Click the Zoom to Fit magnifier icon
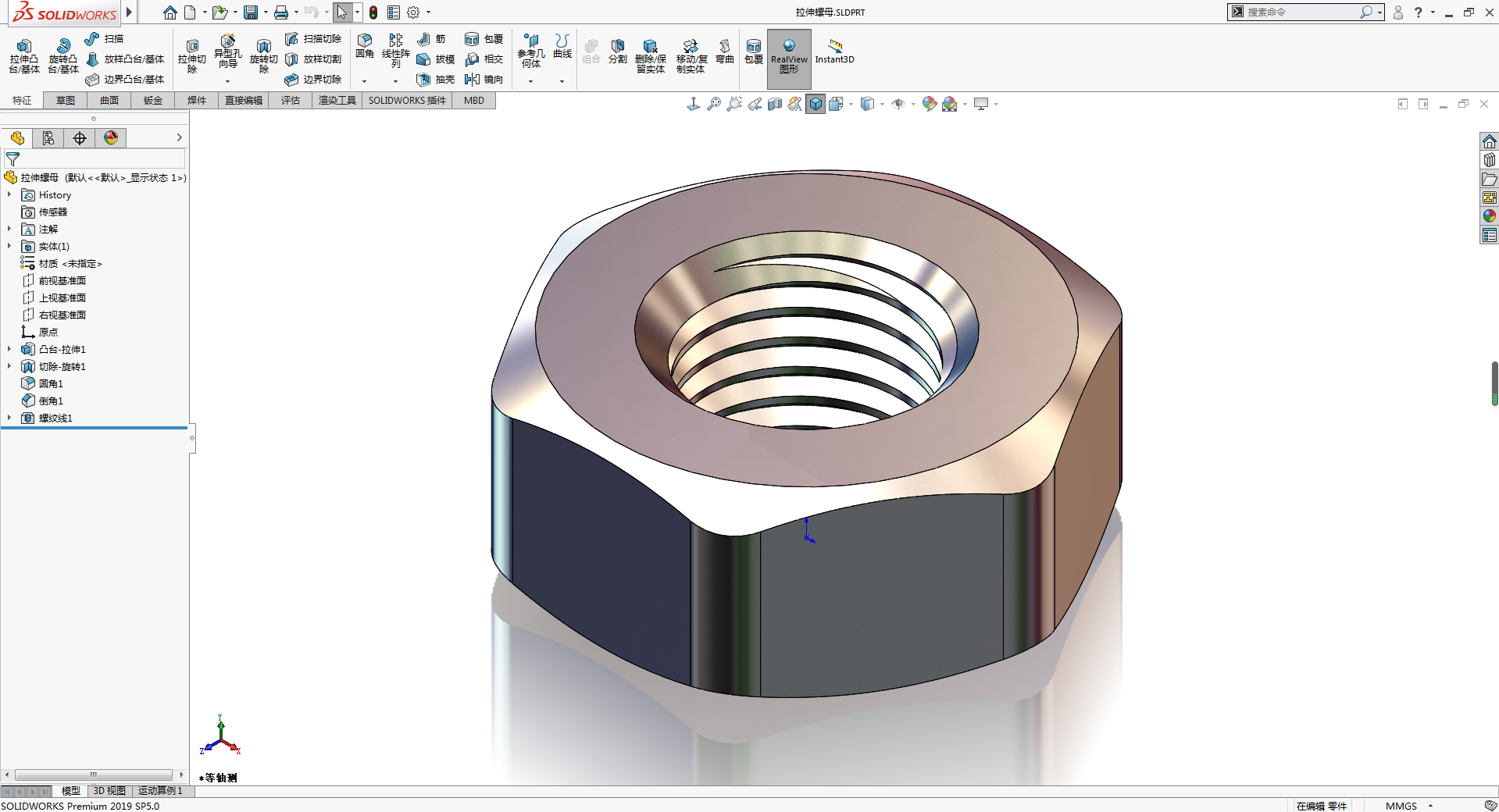The height and width of the screenshot is (812, 1499). click(x=714, y=104)
